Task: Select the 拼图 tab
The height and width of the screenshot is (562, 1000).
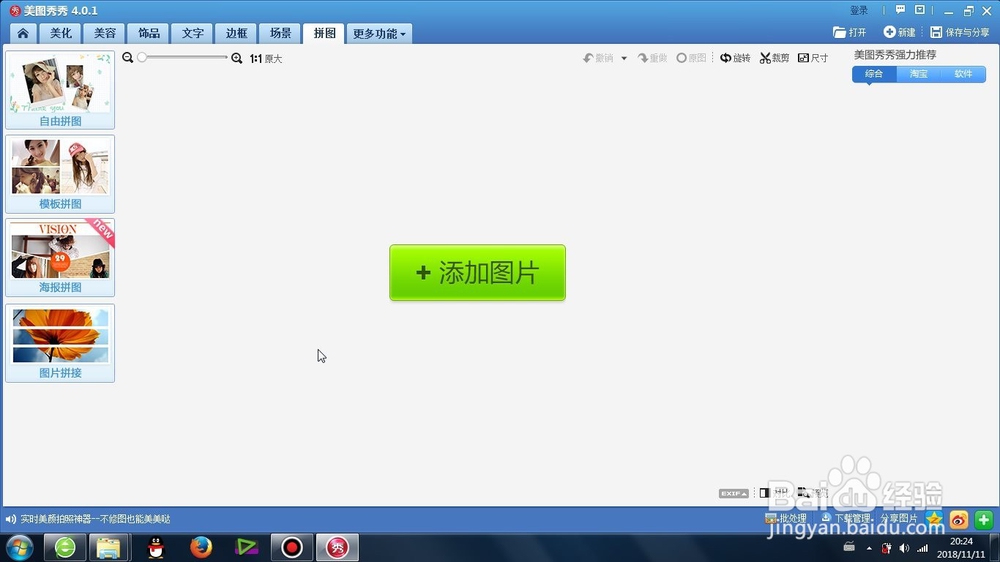Action: pyautogui.click(x=324, y=33)
